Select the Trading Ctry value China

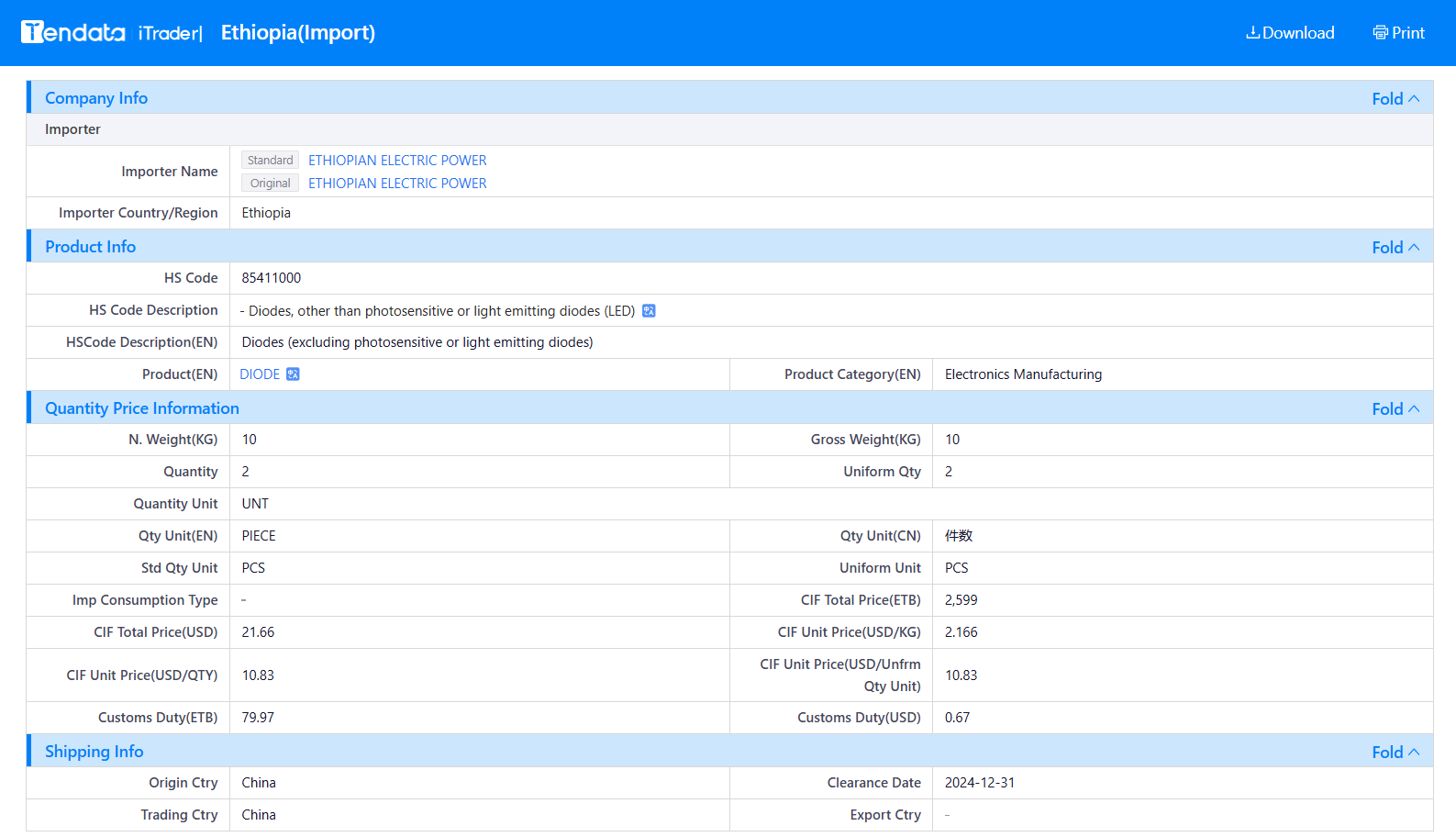click(x=259, y=815)
